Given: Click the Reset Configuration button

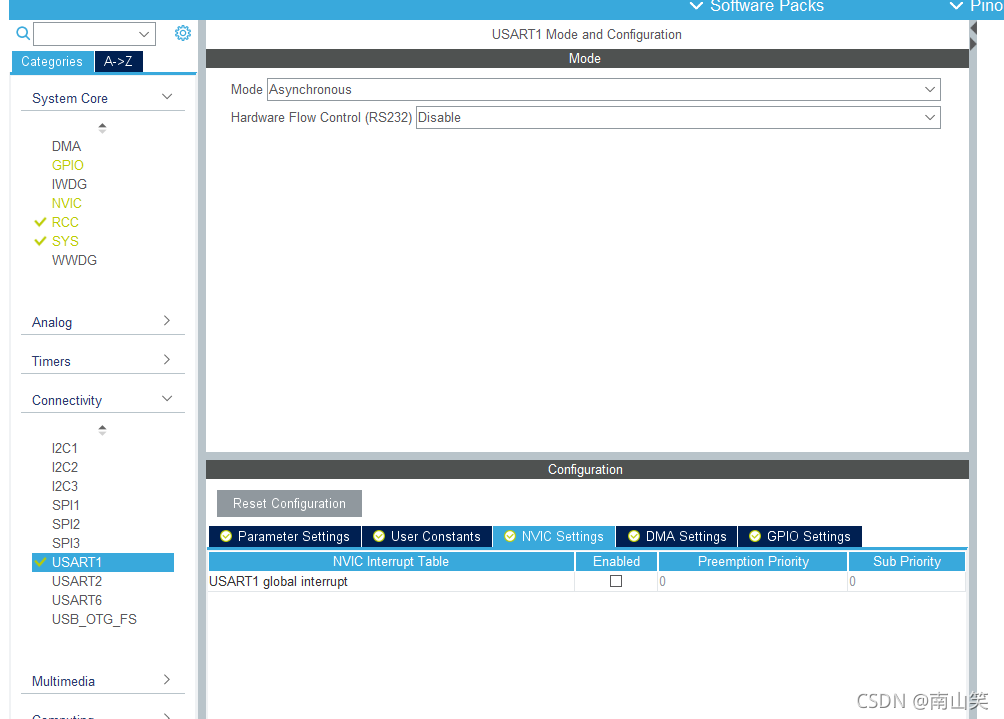Looking at the screenshot, I should pos(289,504).
